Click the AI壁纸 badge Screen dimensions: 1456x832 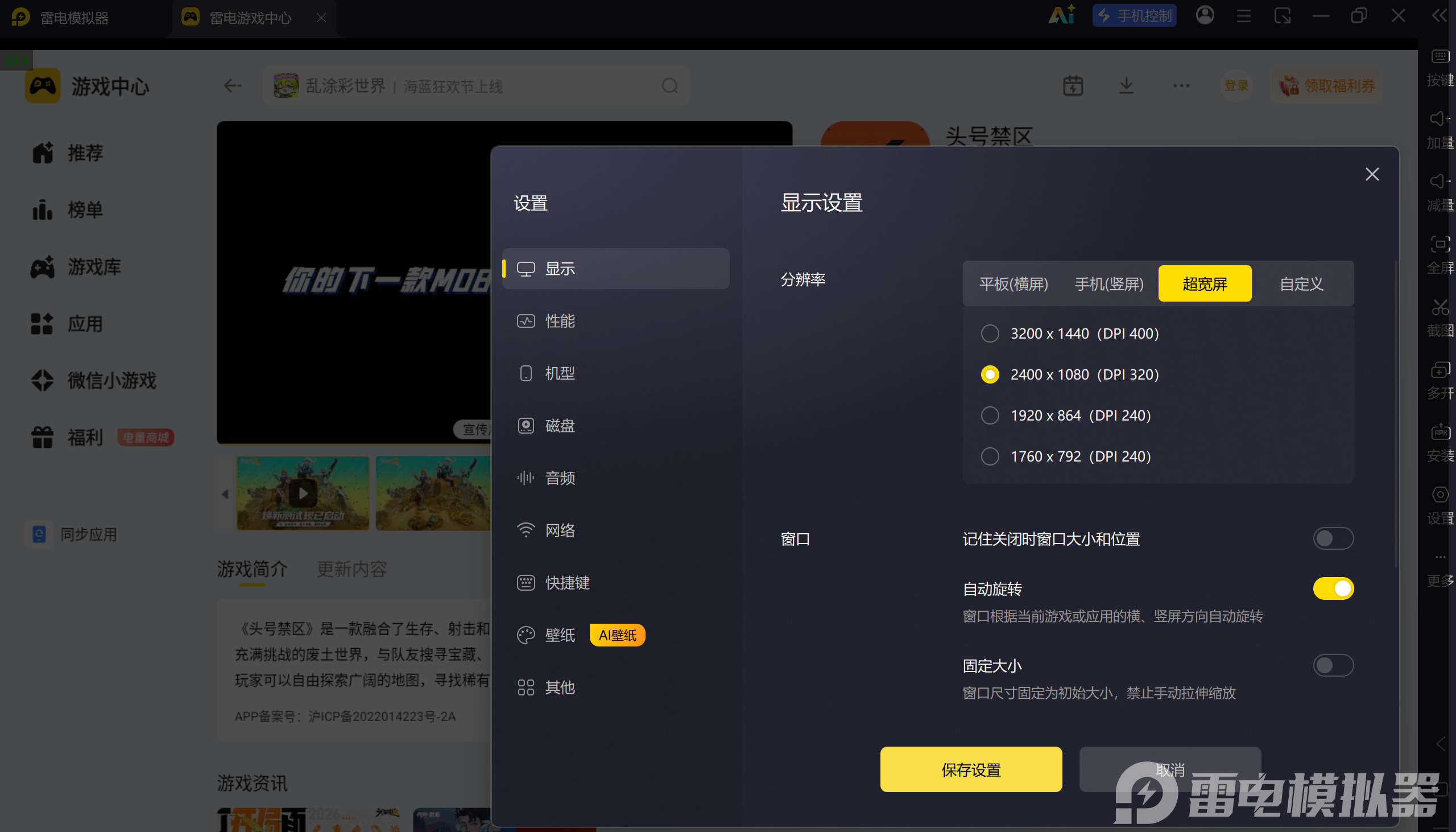[617, 636]
